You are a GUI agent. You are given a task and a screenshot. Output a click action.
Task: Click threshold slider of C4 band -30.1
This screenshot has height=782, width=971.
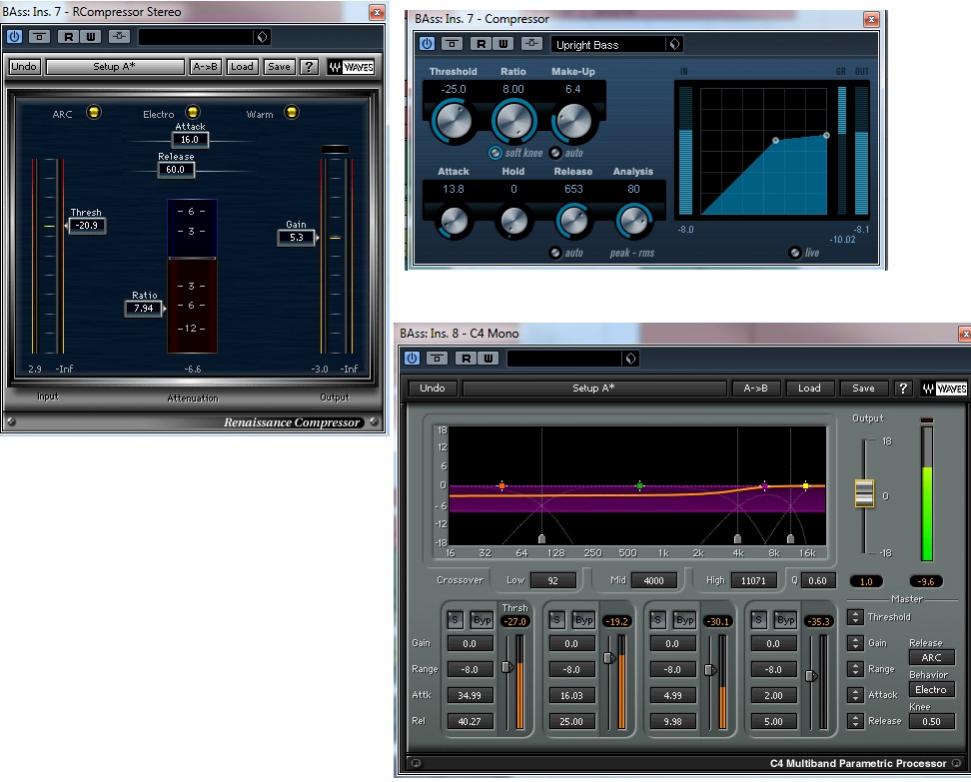tap(710, 669)
